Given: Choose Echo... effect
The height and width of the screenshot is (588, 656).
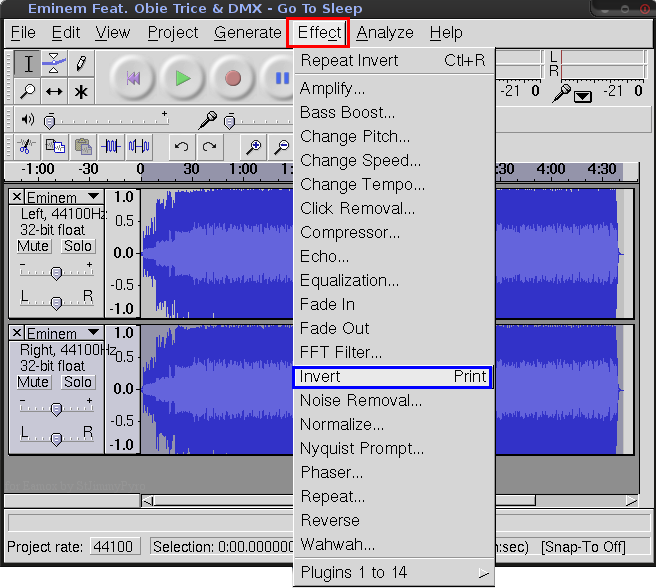Looking at the screenshot, I should (x=393, y=257).
